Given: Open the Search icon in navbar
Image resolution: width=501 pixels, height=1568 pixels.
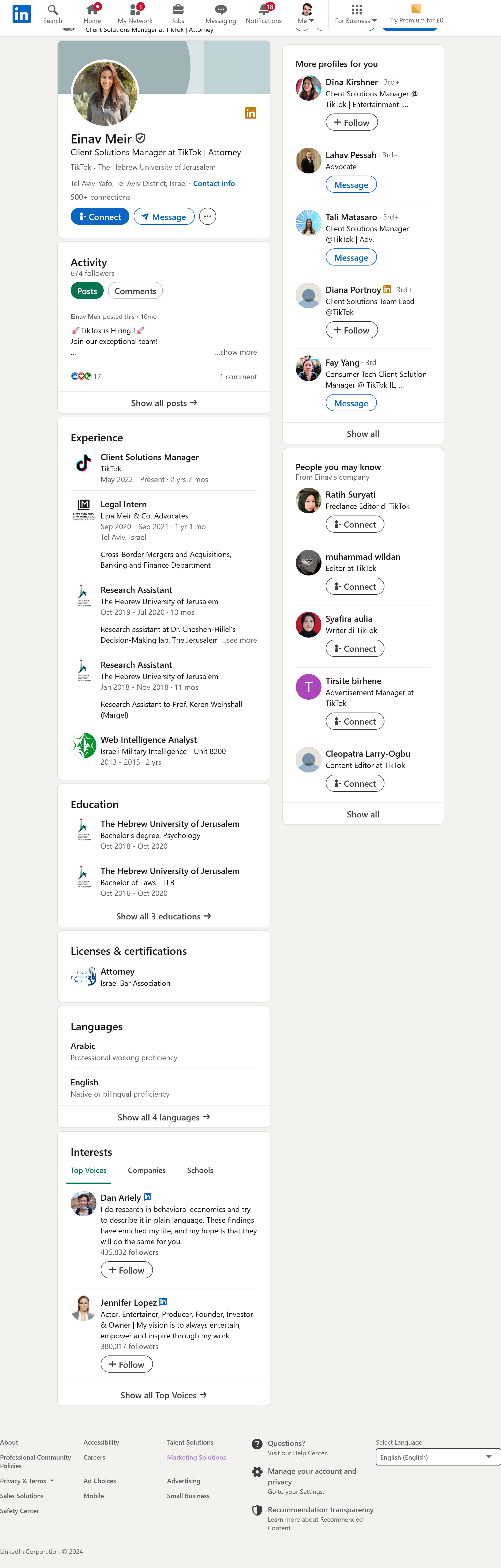Looking at the screenshot, I should [x=53, y=10].
